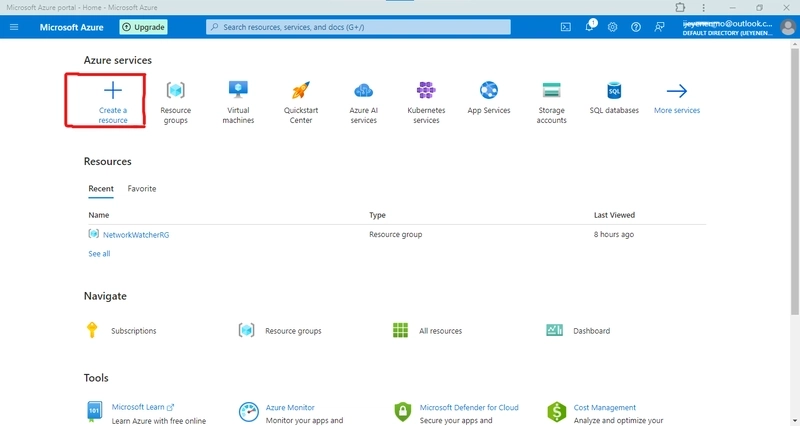Click the See all link

coord(99,254)
